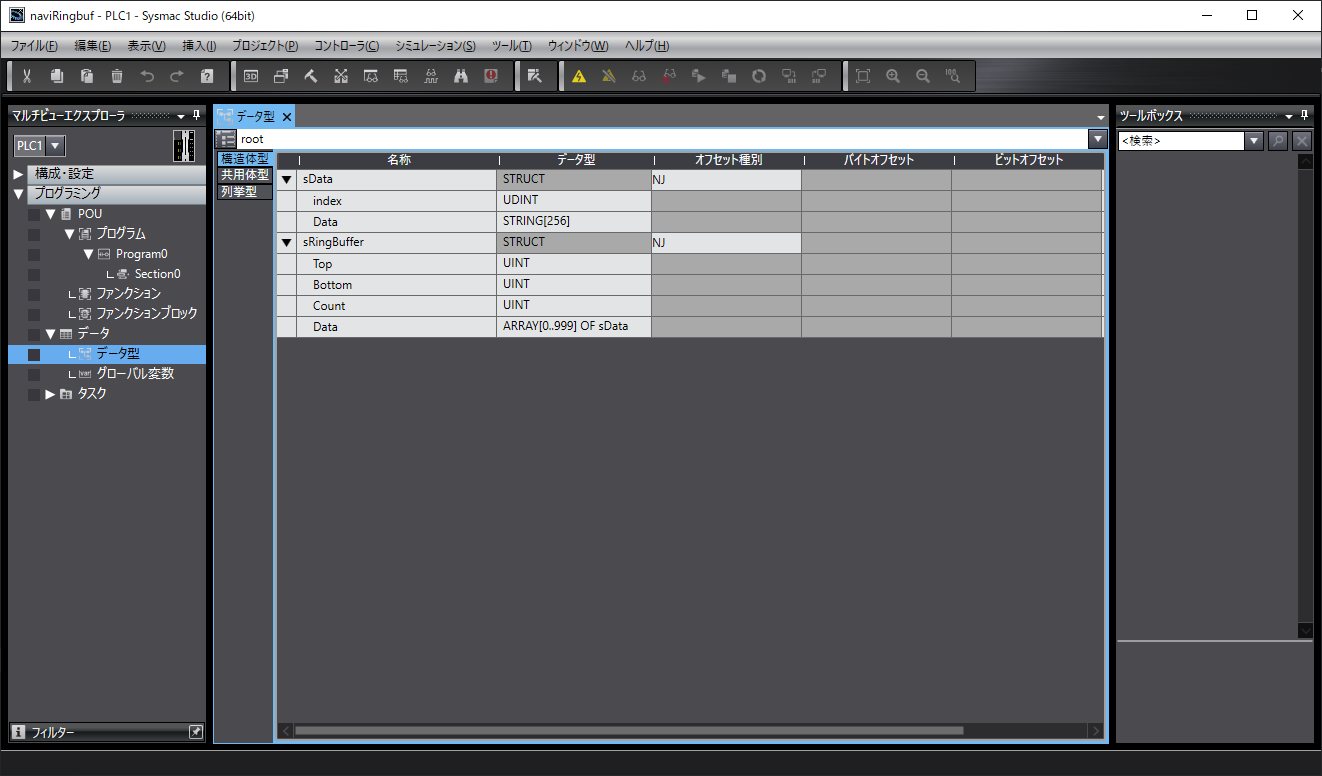Pin the ツールボックス panel
Image resolution: width=1322 pixels, height=776 pixels.
coord(1303,116)
